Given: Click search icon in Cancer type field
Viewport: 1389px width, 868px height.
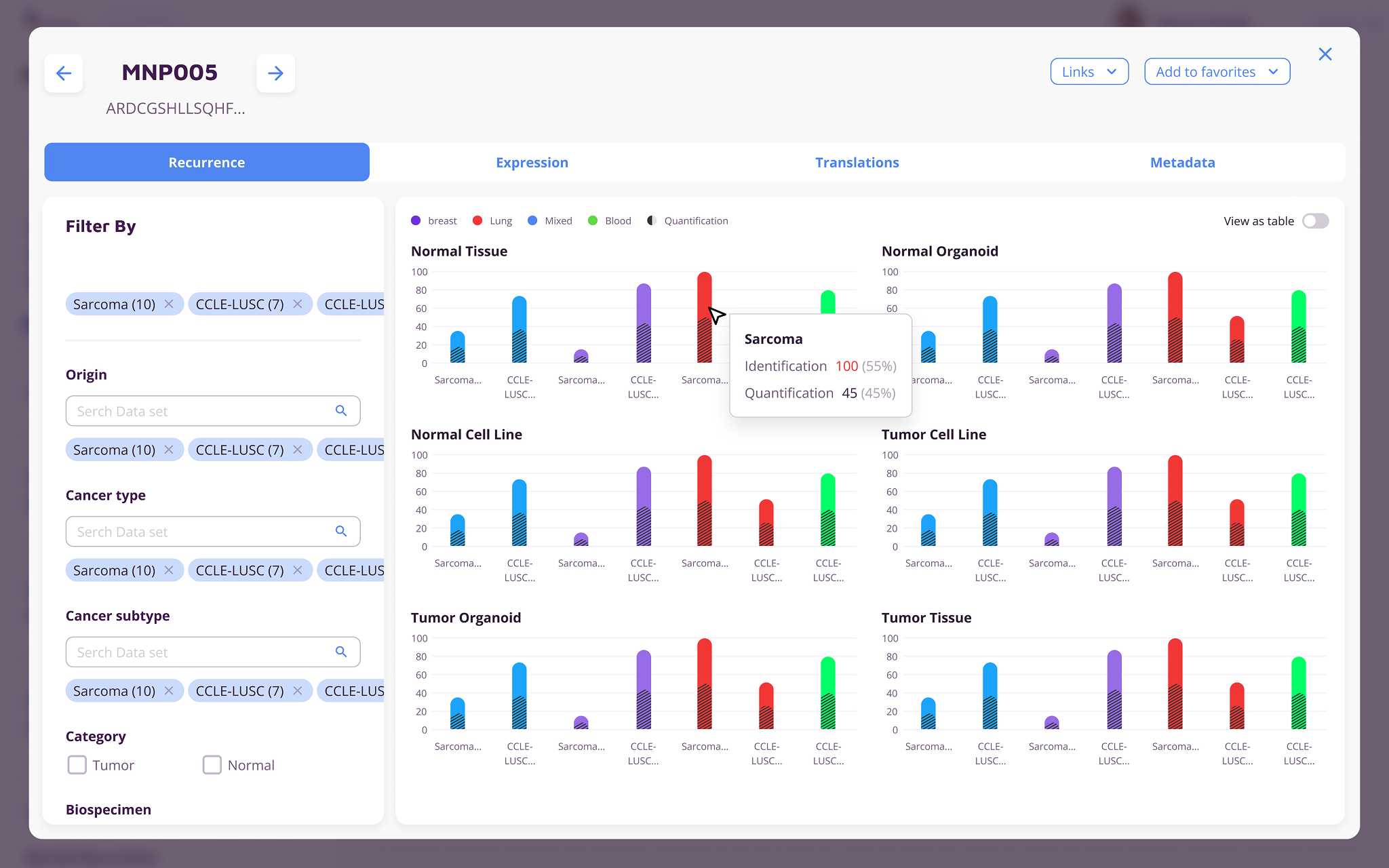Looking at the screenshot, I should (x=341, y=532).
